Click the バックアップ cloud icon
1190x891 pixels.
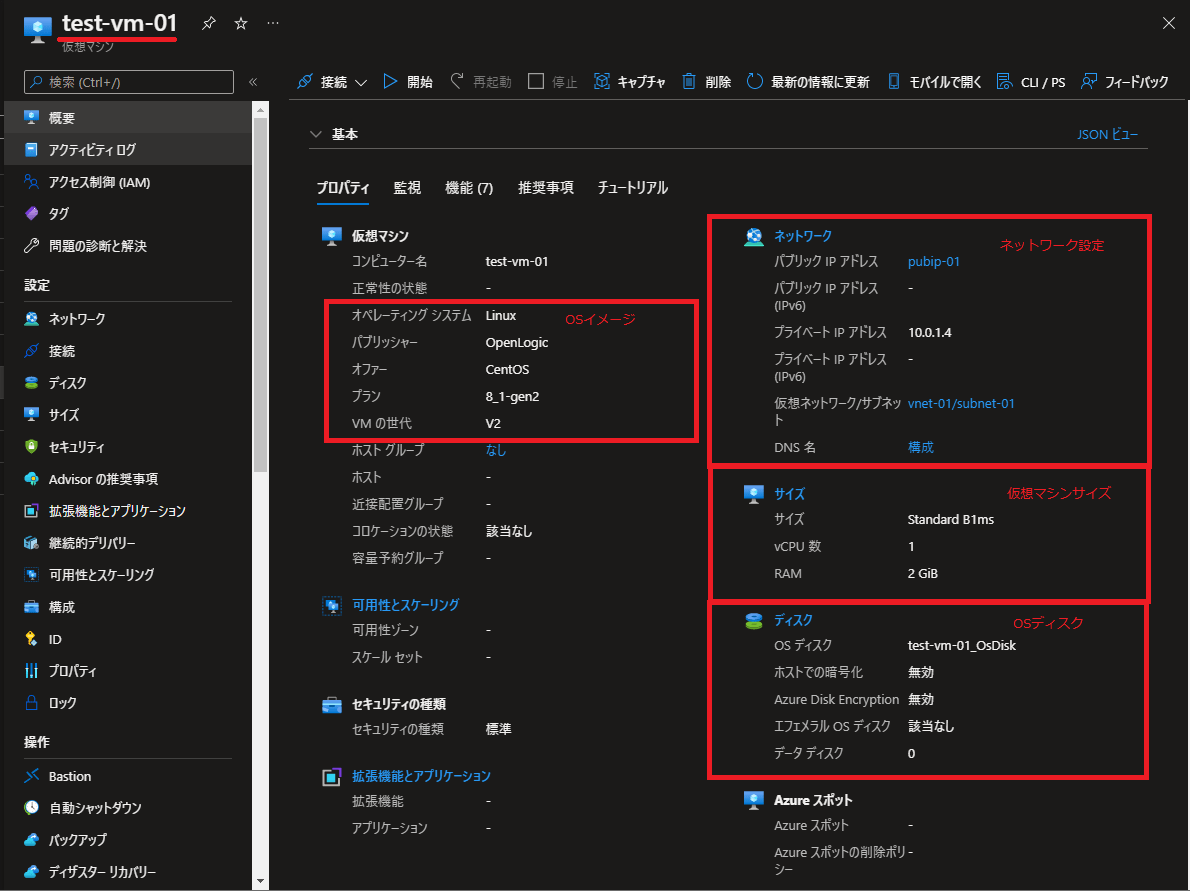(31, 839)
